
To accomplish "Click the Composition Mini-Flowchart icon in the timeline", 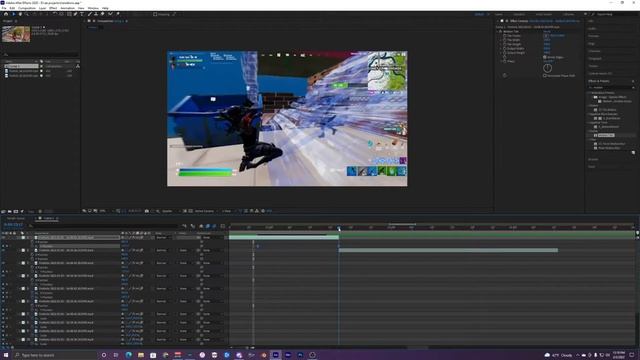I will point(184,226).
